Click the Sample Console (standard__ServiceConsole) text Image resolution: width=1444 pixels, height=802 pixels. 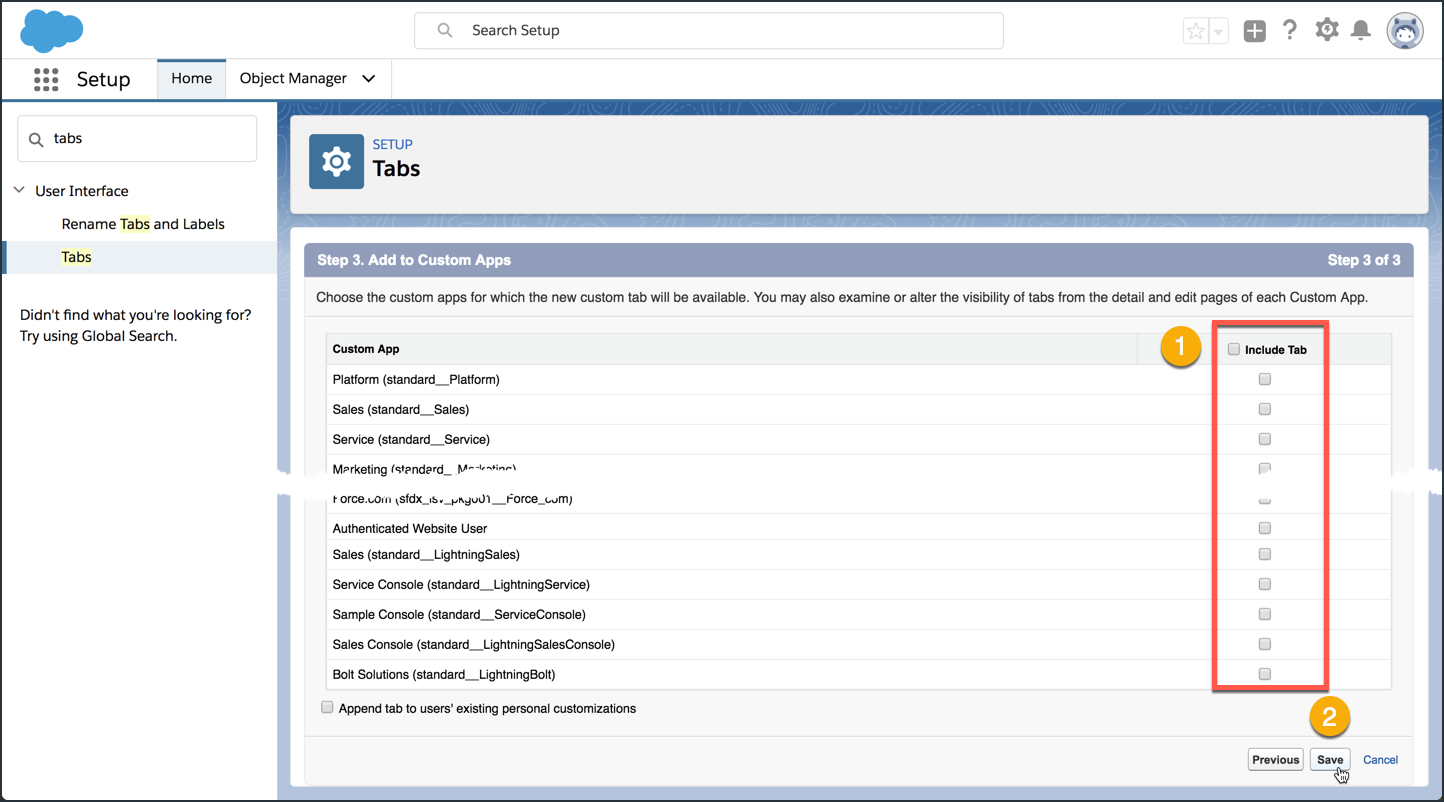459,615
